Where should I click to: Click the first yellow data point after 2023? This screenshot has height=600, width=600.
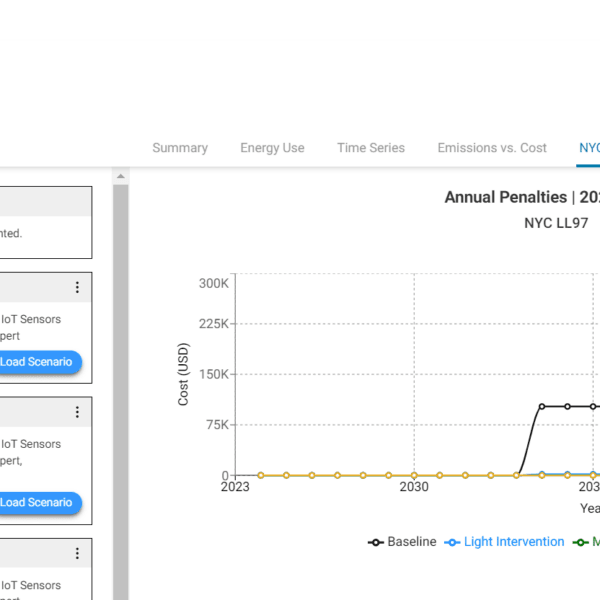(x=261, y=475)
